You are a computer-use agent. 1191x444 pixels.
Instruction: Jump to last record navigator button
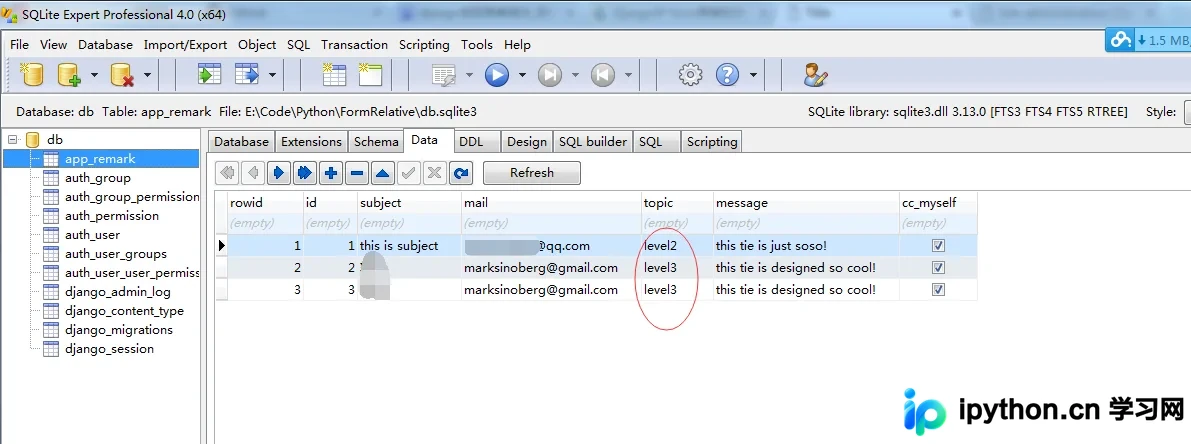[305, 173]
